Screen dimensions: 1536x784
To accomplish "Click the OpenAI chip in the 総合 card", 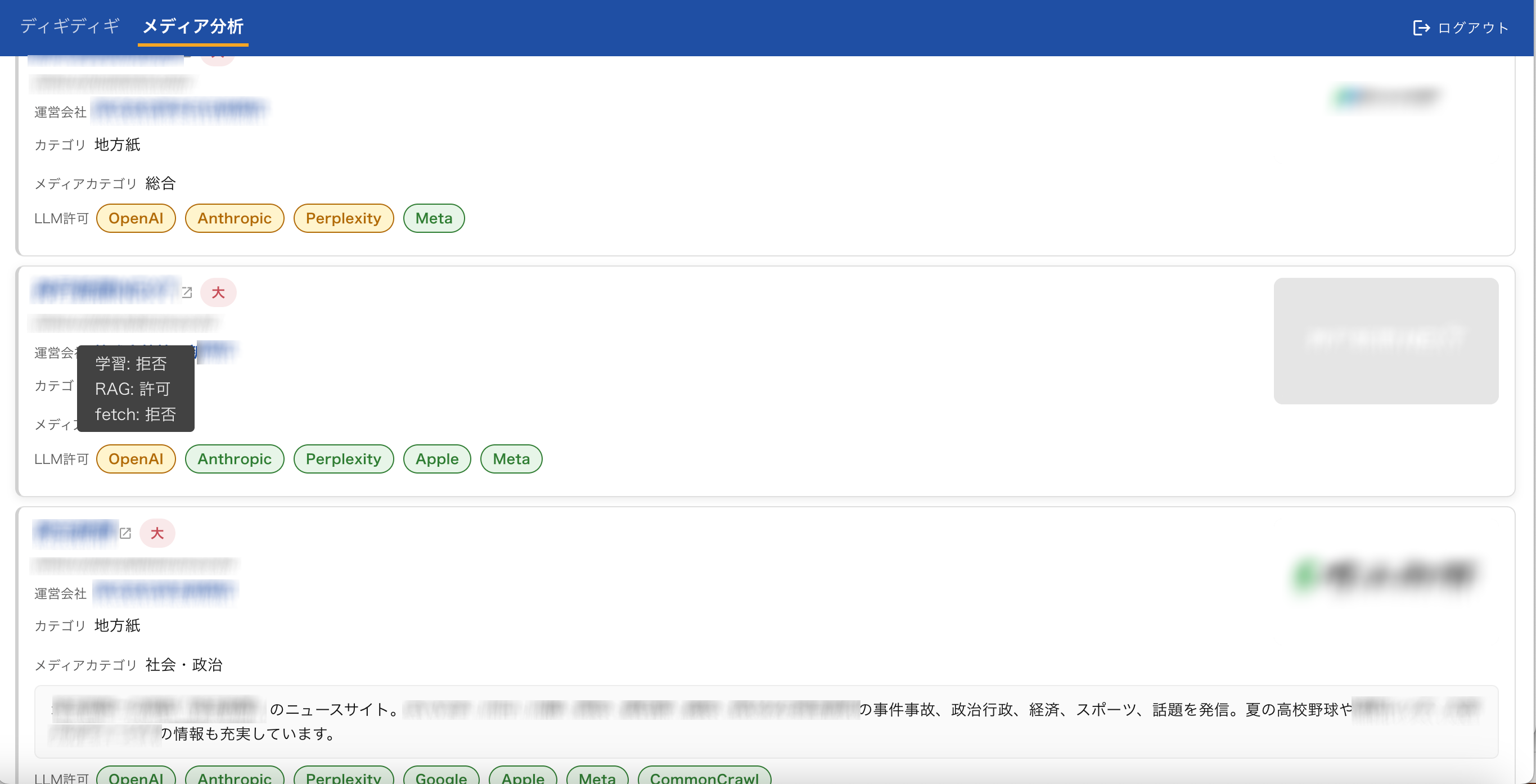I will [136, 218].
